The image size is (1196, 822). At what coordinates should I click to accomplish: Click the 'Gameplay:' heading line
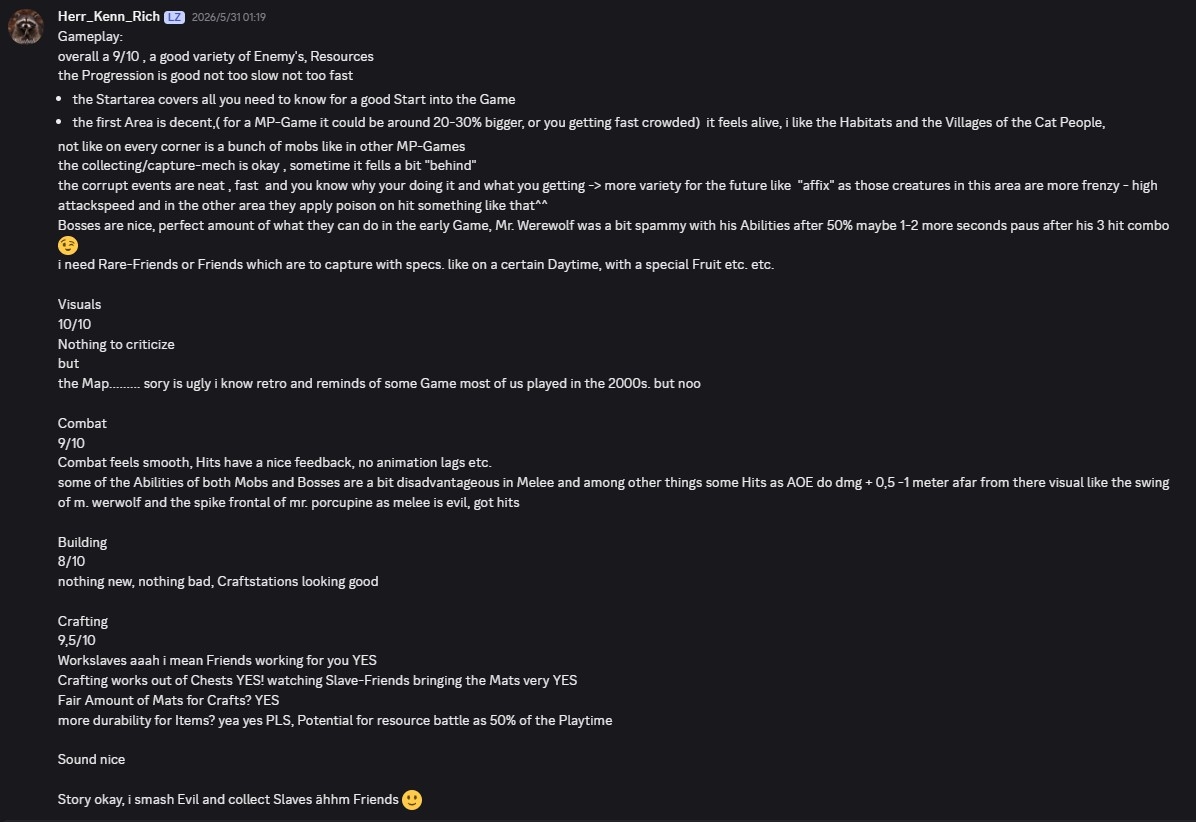90,36
